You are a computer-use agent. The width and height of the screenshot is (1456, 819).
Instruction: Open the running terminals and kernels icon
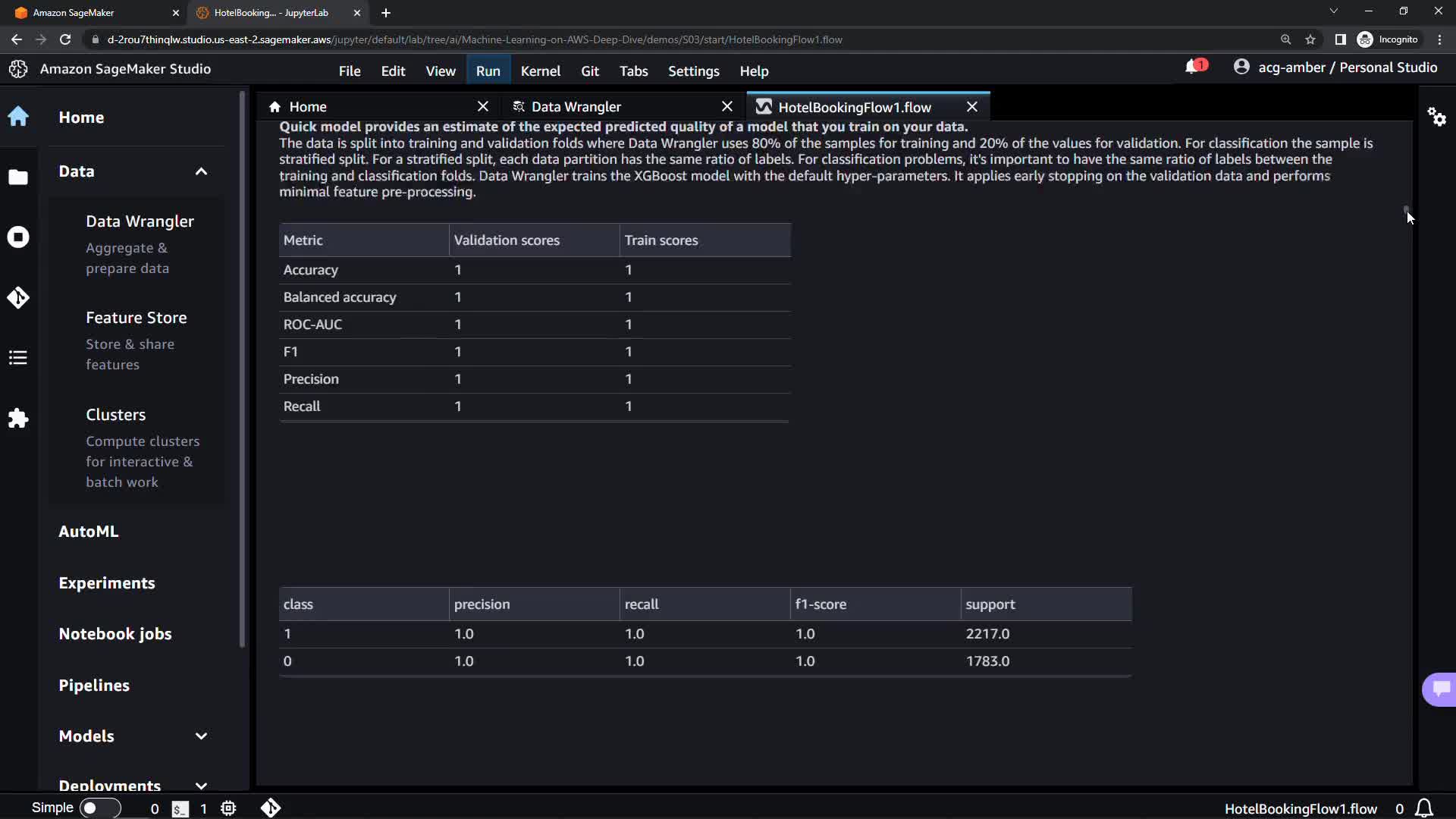point(18,237)
